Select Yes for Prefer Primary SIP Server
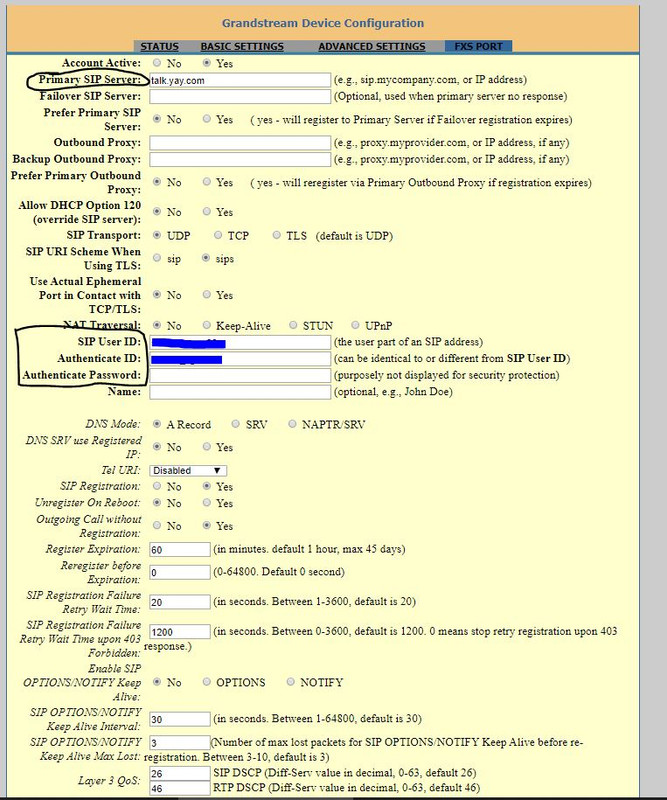667x800 pixels. (207, 119)
